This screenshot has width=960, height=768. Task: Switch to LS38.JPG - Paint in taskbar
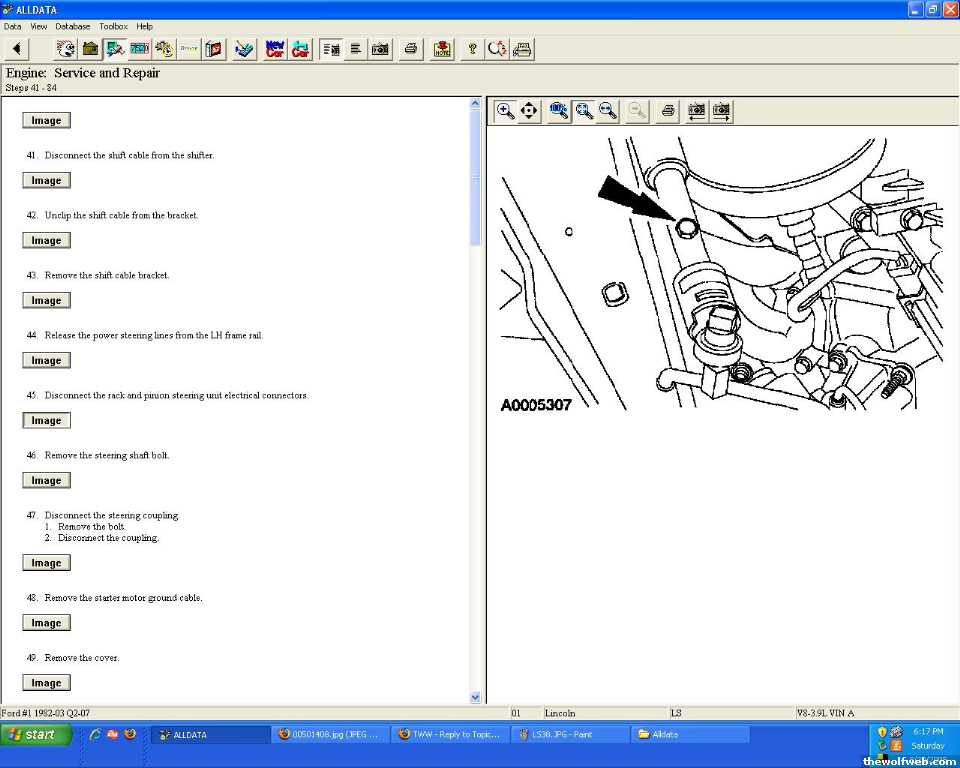(568, 734)
